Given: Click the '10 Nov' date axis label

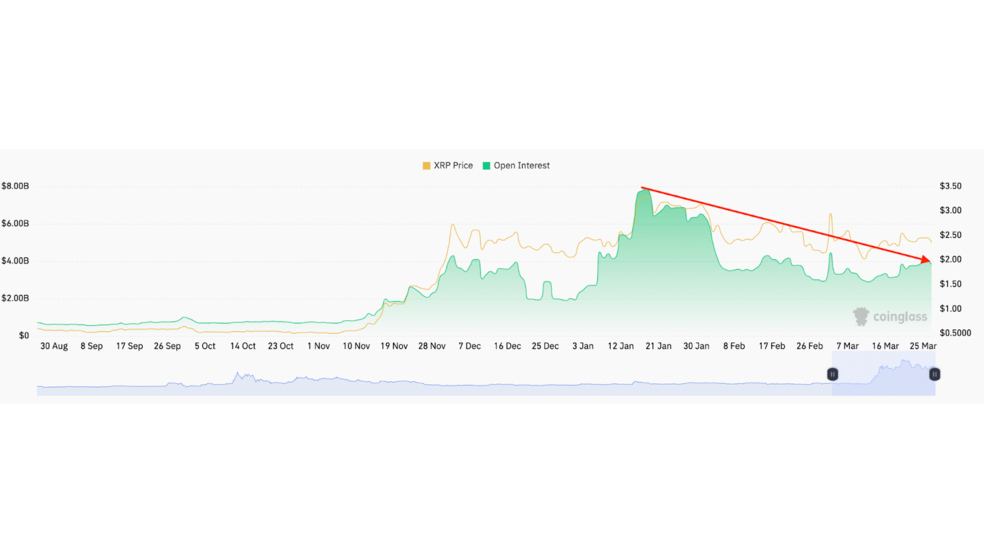Looking at the screenshot, I should pos(356,346).
